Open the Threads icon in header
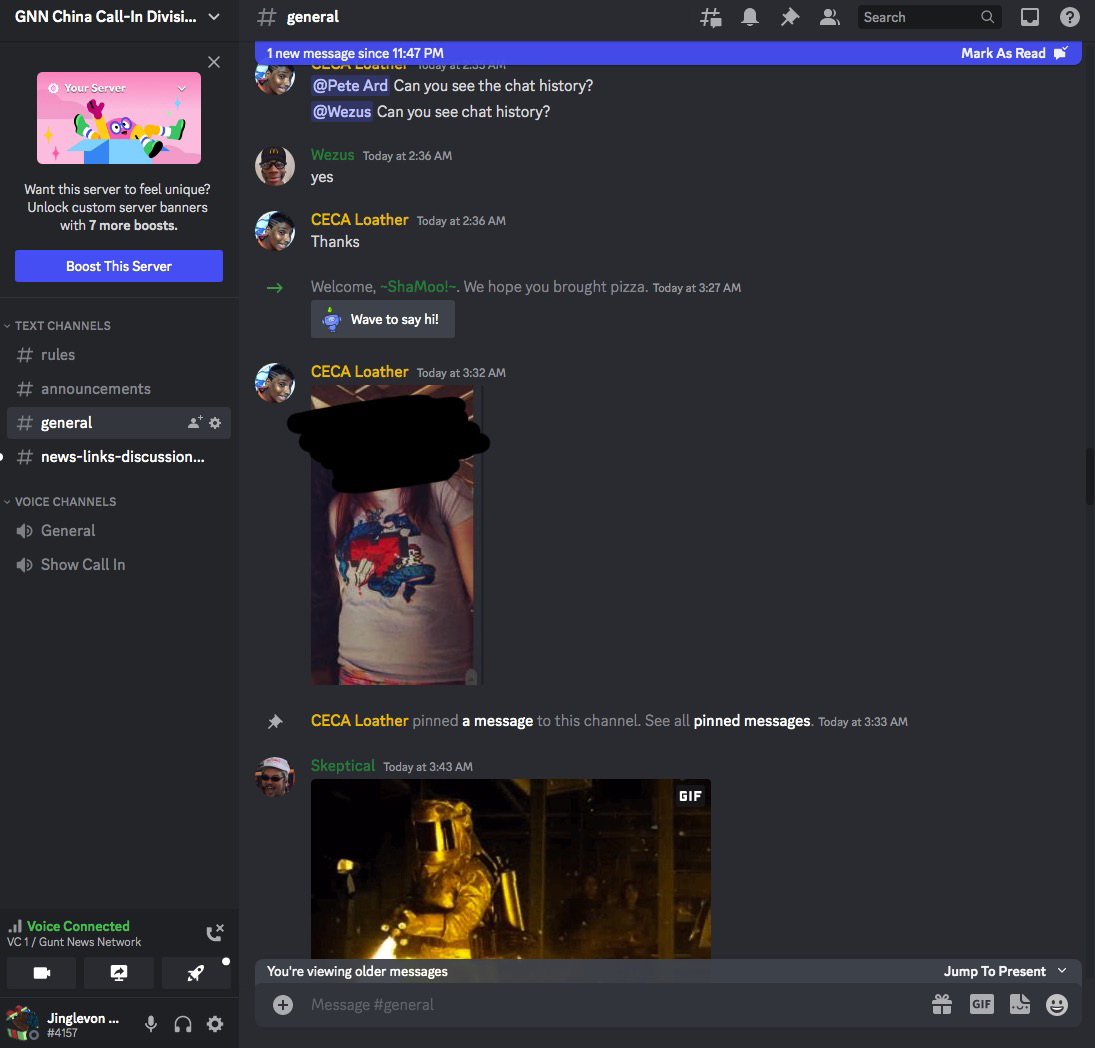Viewport: 1095px width, 1048px height. click(x=710, y=17)
